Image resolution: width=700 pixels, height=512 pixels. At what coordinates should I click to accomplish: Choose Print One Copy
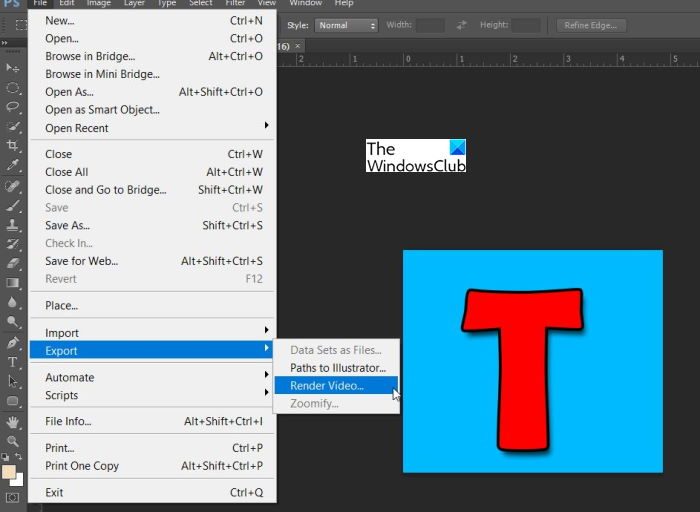coord(152,466)
